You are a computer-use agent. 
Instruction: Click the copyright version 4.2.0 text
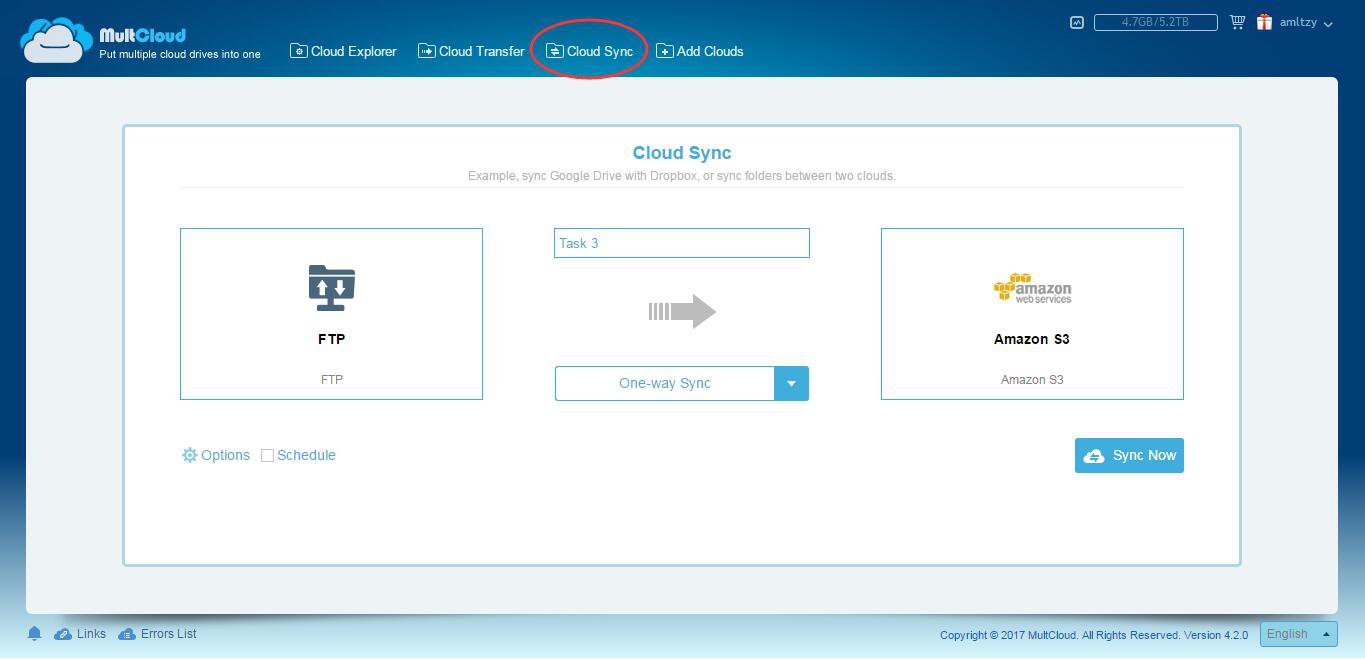[1094, 635]
